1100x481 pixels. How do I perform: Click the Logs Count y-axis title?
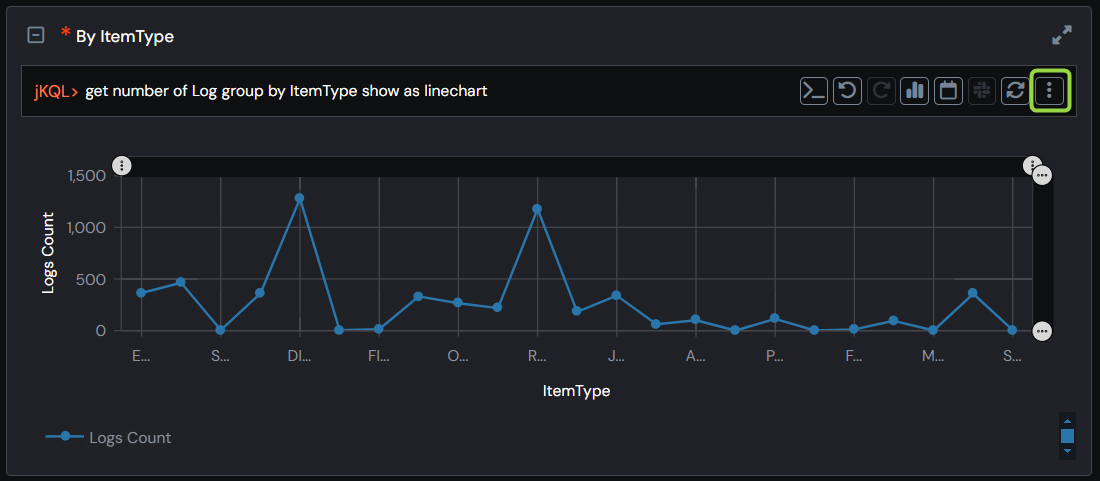(x=48, y=252)
